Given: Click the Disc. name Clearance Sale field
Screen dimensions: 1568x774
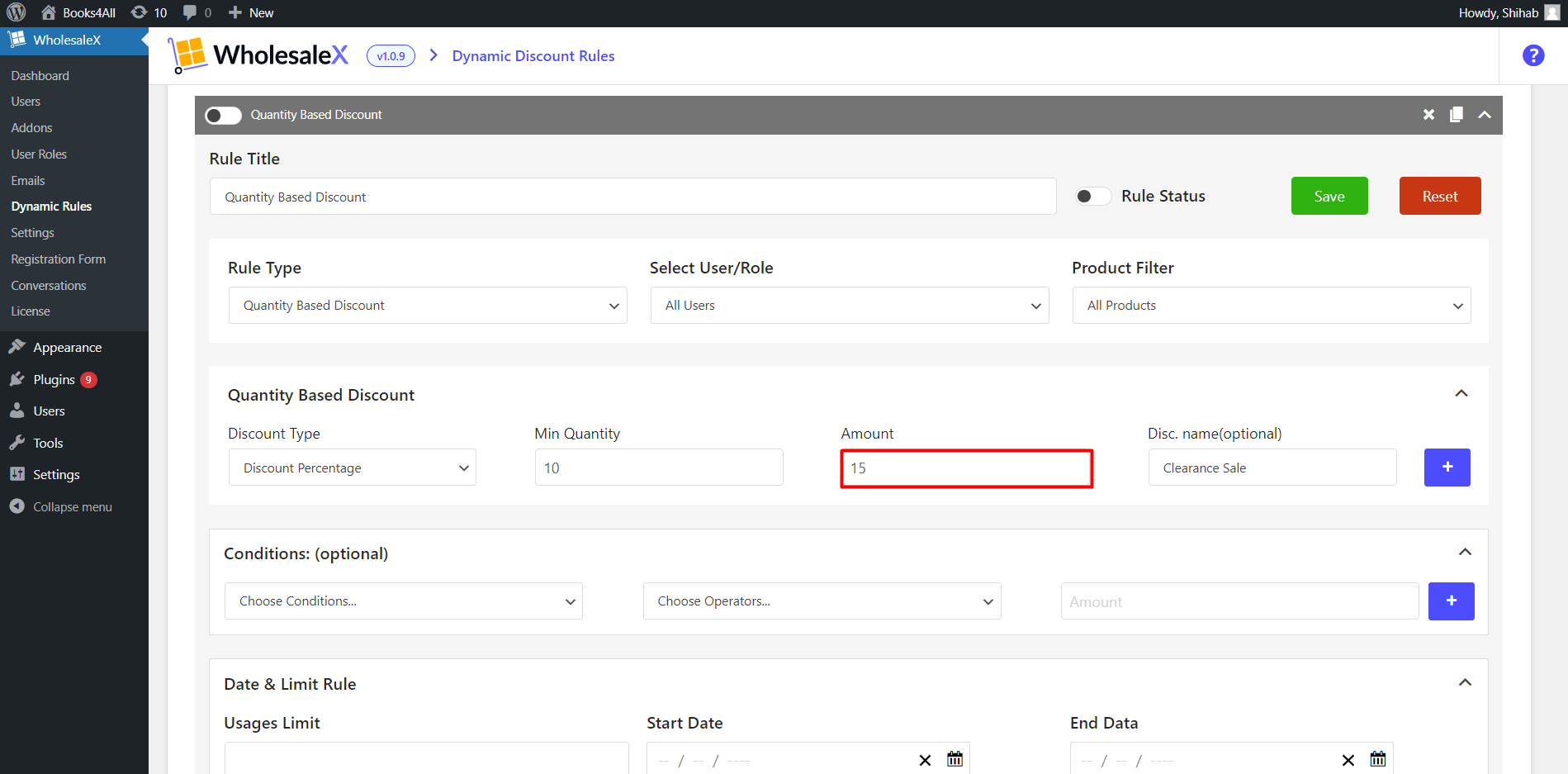Looking at the screenshot, I should [x=1272, y=468].
